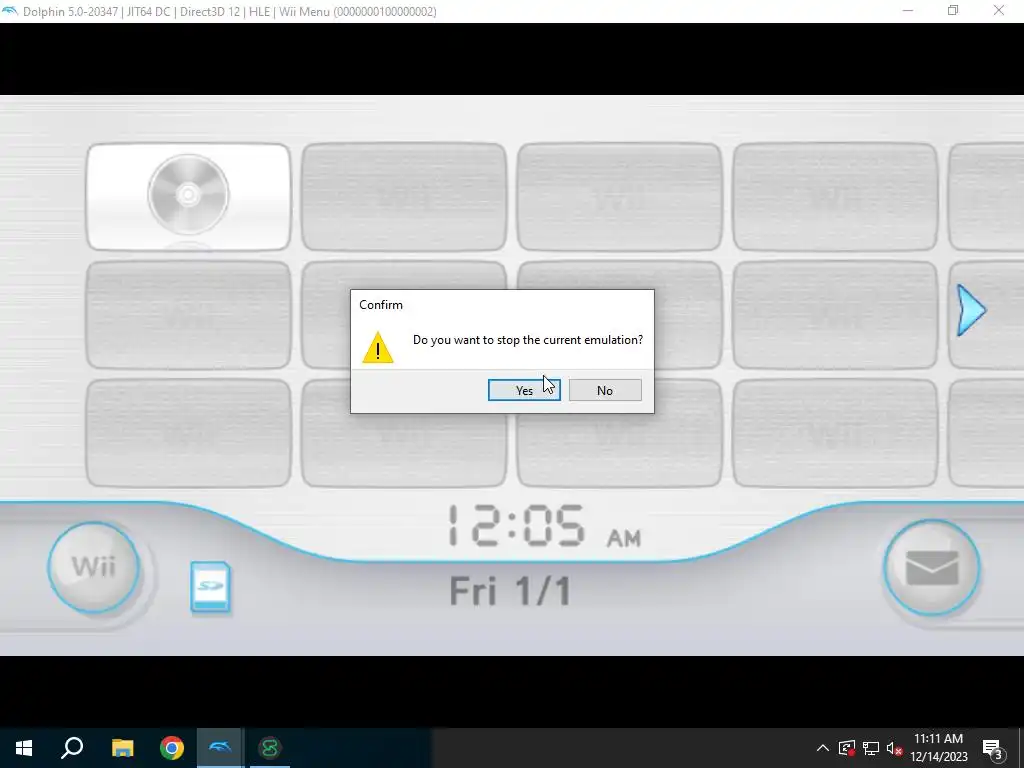Decline stopping emulation with No
The height and width of the screenshot is (768, 1024).
pos(605,390)
